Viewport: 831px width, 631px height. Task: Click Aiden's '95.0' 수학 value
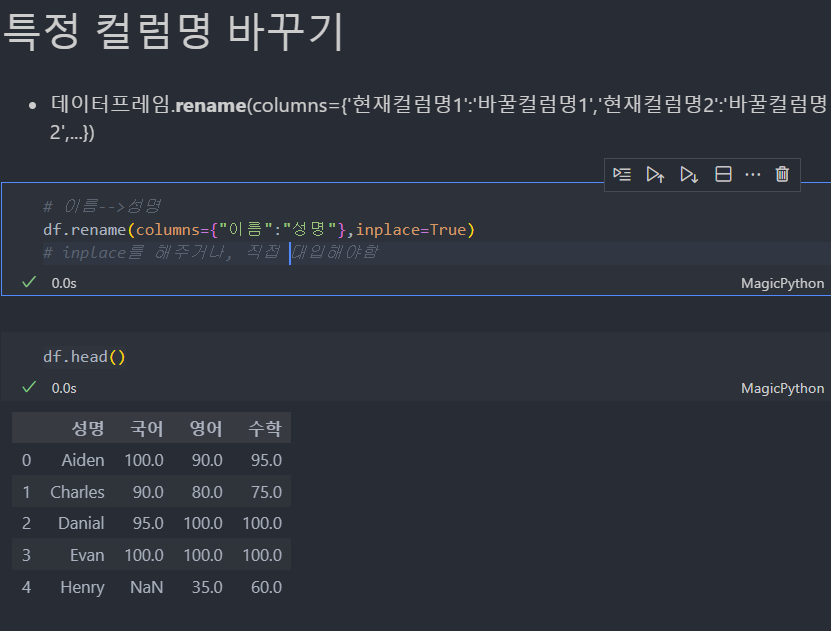coord(266,460)
